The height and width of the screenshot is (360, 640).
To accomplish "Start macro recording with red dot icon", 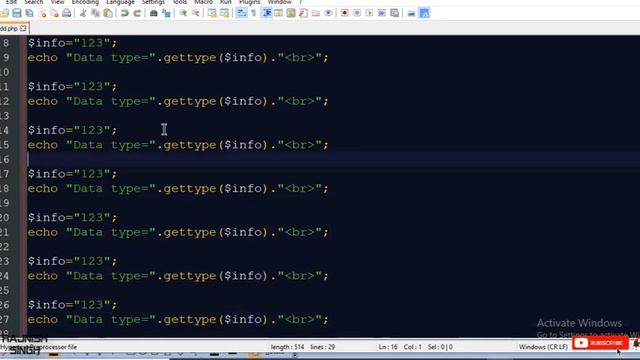I will click(x=344, y=13).
